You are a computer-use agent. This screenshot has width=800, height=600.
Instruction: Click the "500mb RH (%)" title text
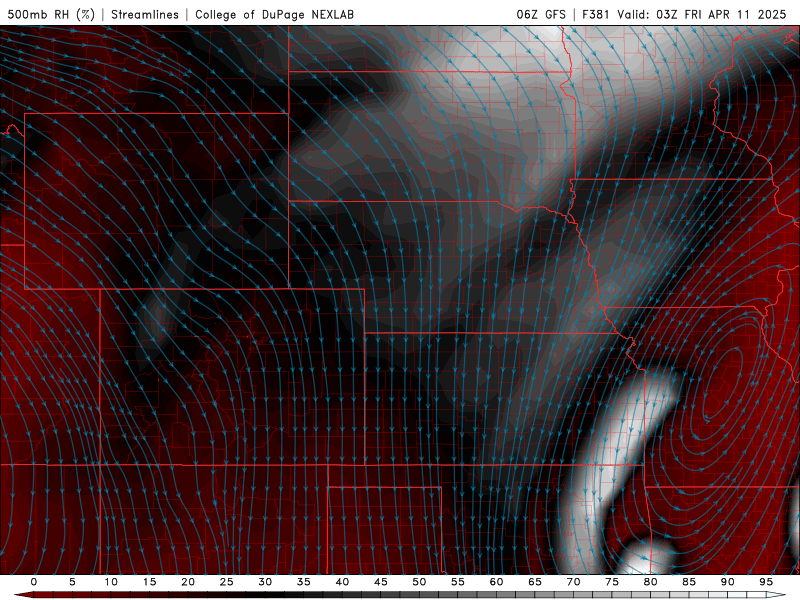[51, 14]
